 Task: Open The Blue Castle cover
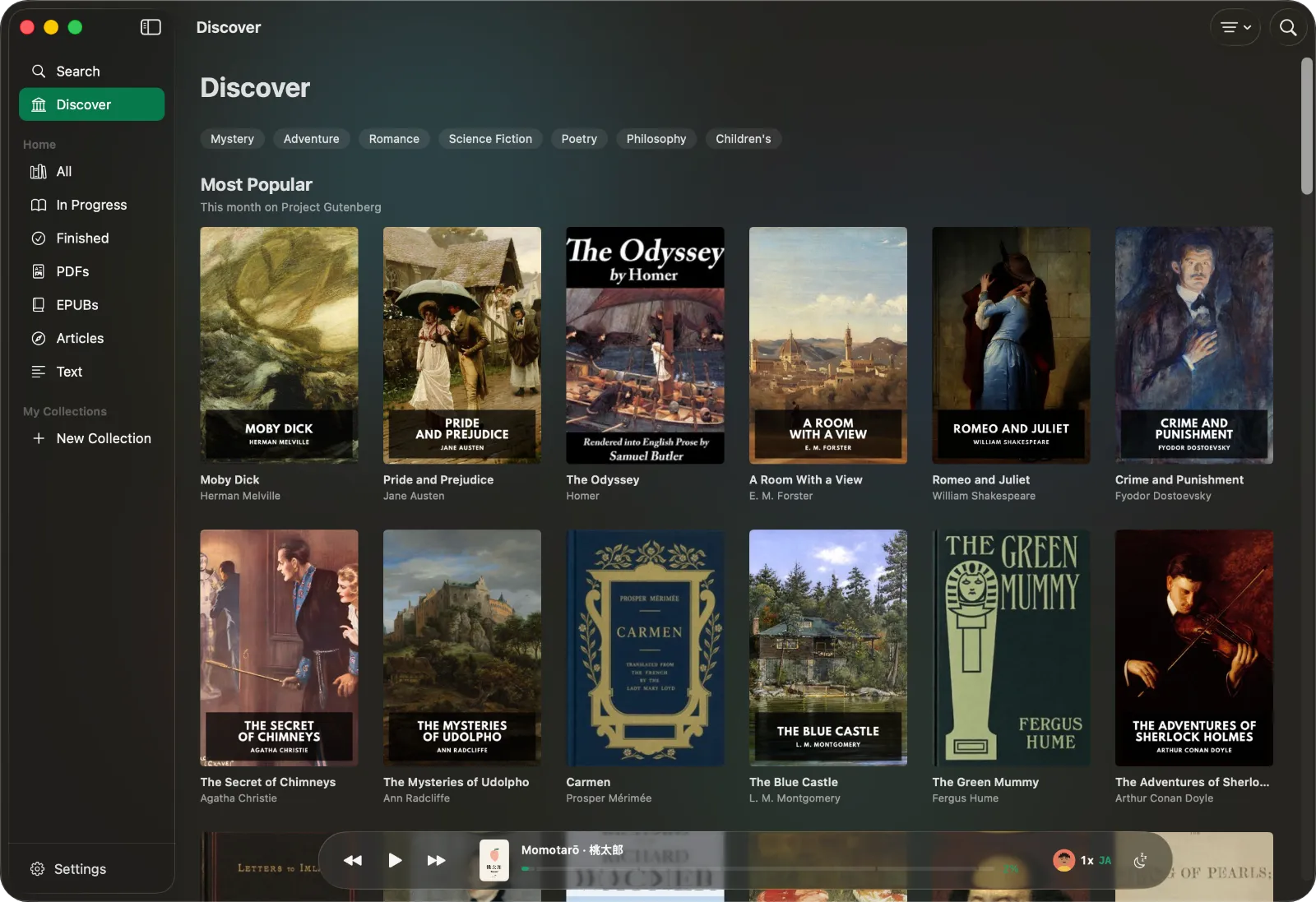(x=828, y=648)
